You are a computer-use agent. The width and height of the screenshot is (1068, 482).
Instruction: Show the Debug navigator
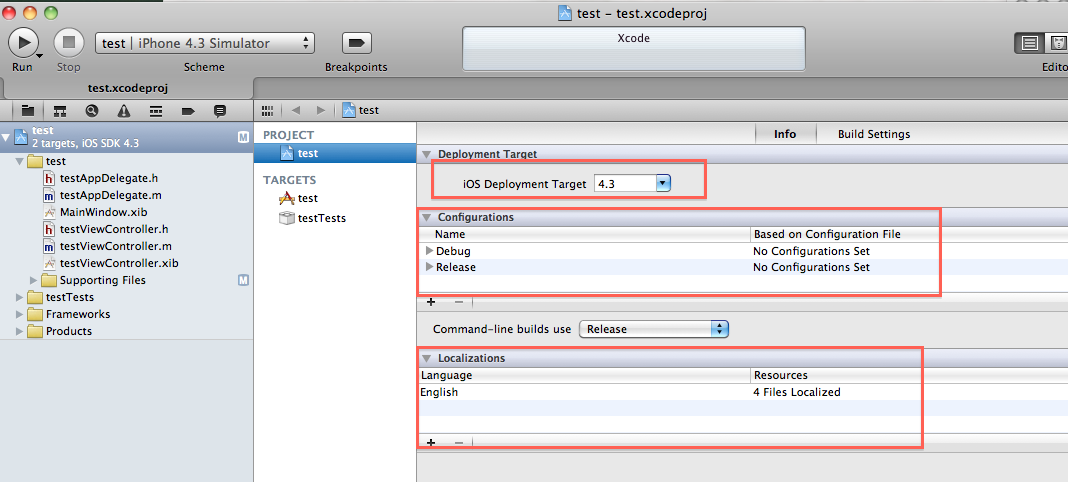156,110
